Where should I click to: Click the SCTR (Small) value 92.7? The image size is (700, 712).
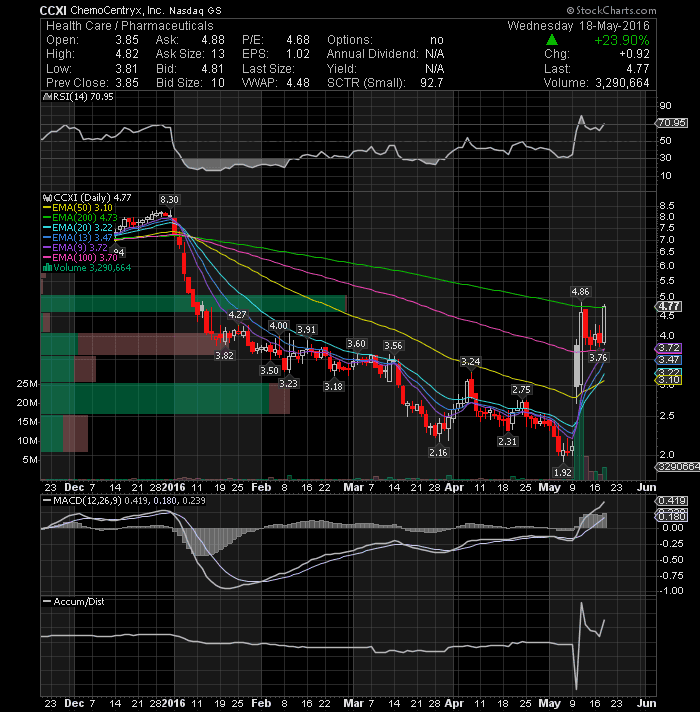point(431,83)
